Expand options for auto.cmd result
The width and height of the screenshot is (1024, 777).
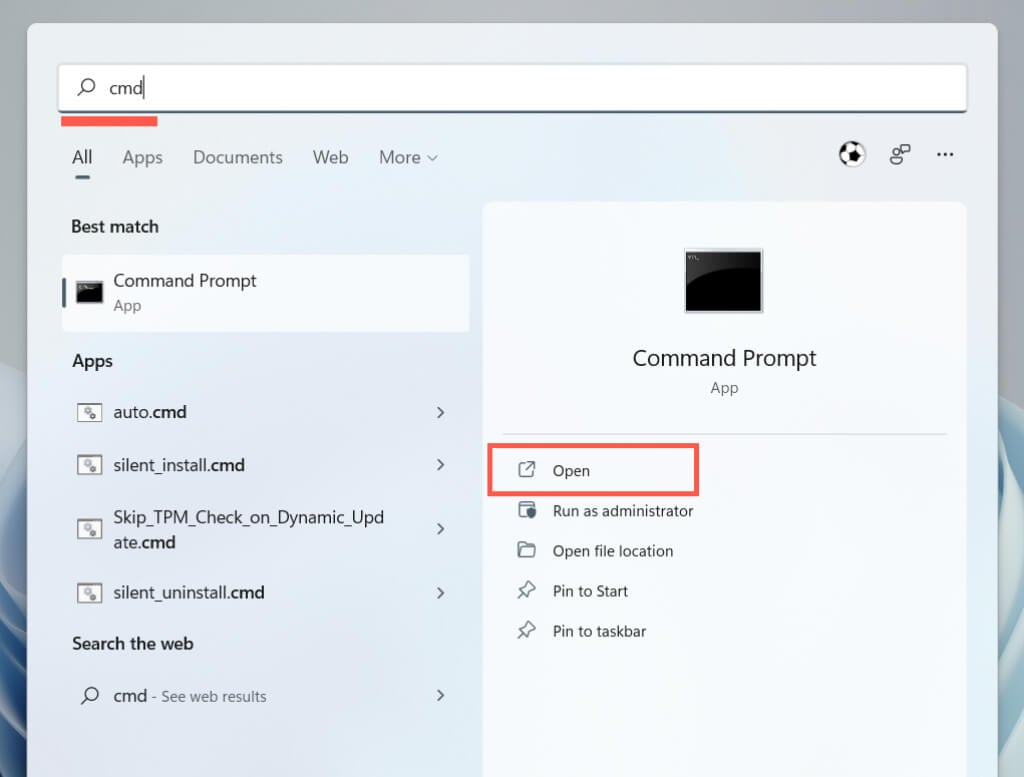pyautogui.click(x=440, y=412)
